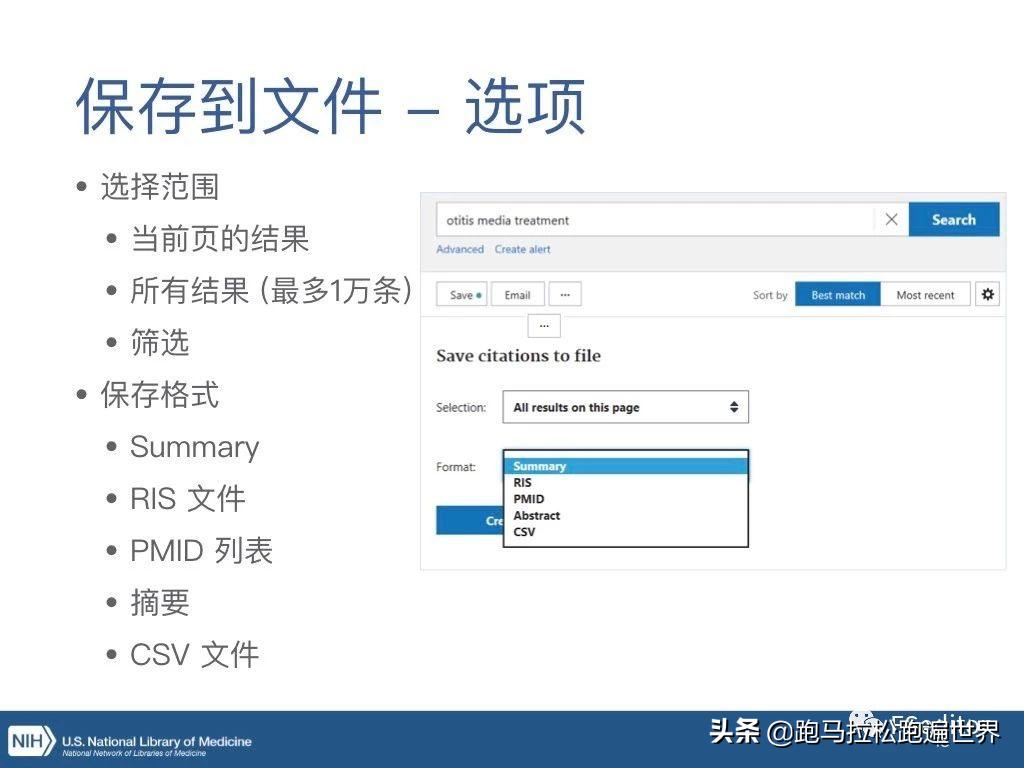Select Abstract in the format list
The height and width of the screenshot is (768, 1024).
(536, 515)
